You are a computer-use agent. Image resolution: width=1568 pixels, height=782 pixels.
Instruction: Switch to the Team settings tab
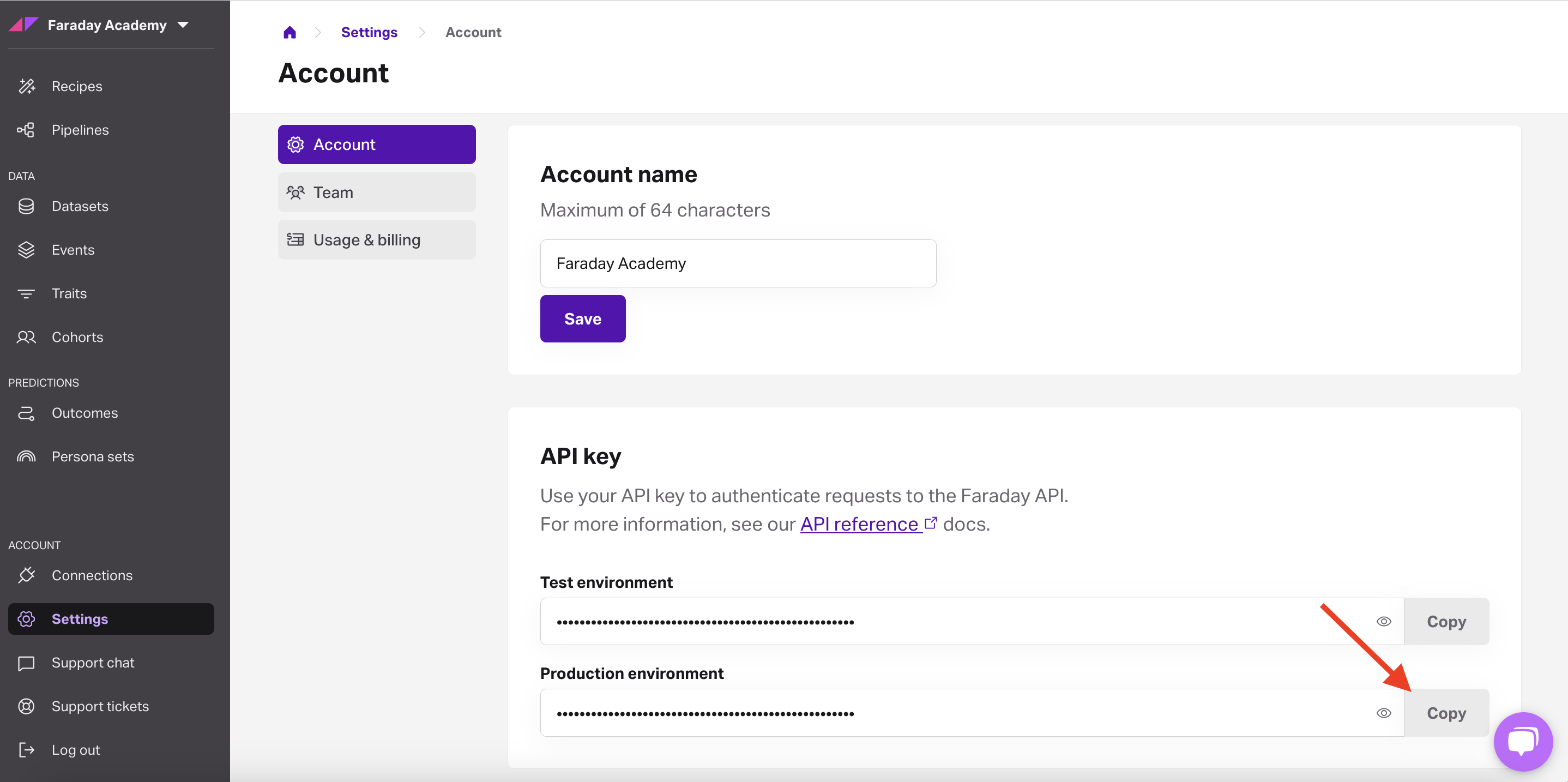[x=376, y=193]
